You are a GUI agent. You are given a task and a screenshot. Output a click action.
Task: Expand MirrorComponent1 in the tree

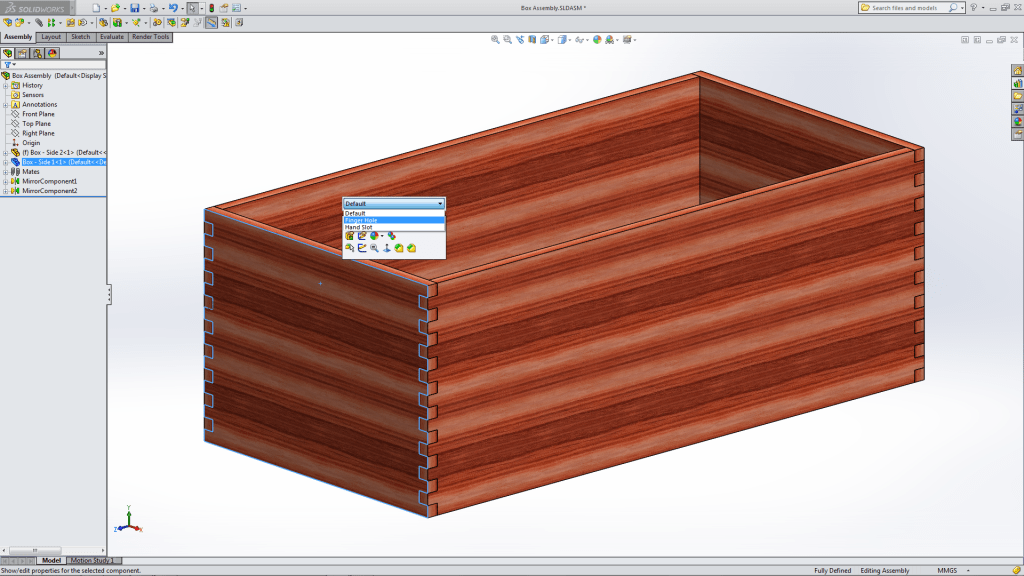click(5, 182)
